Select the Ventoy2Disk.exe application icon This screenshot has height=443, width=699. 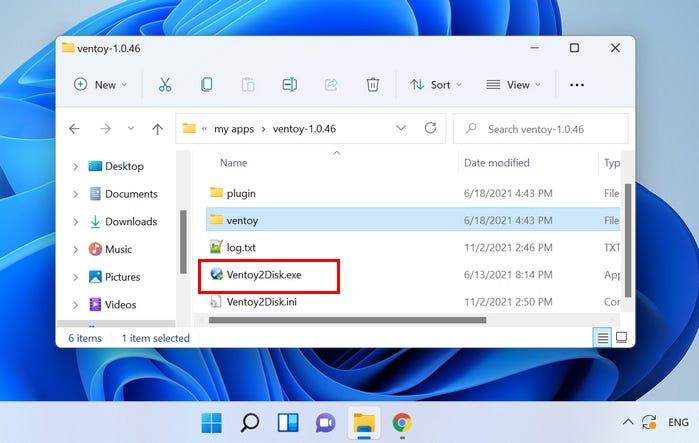pyautogui.click(x=217, y=274)
